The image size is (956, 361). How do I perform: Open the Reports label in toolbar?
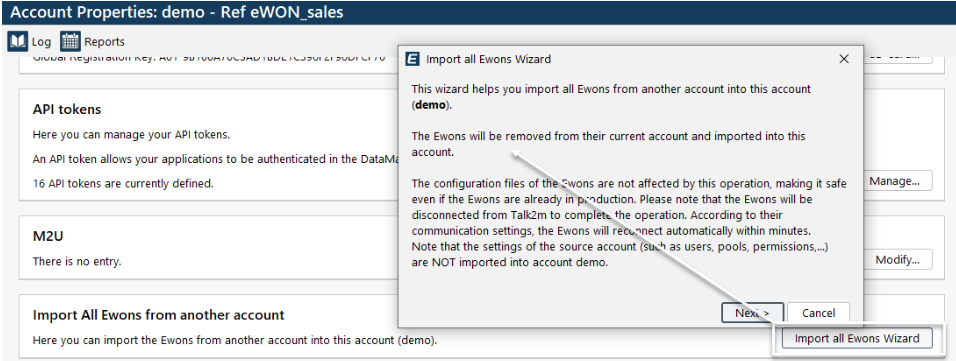pyautogui.click(x=104, y=41)
